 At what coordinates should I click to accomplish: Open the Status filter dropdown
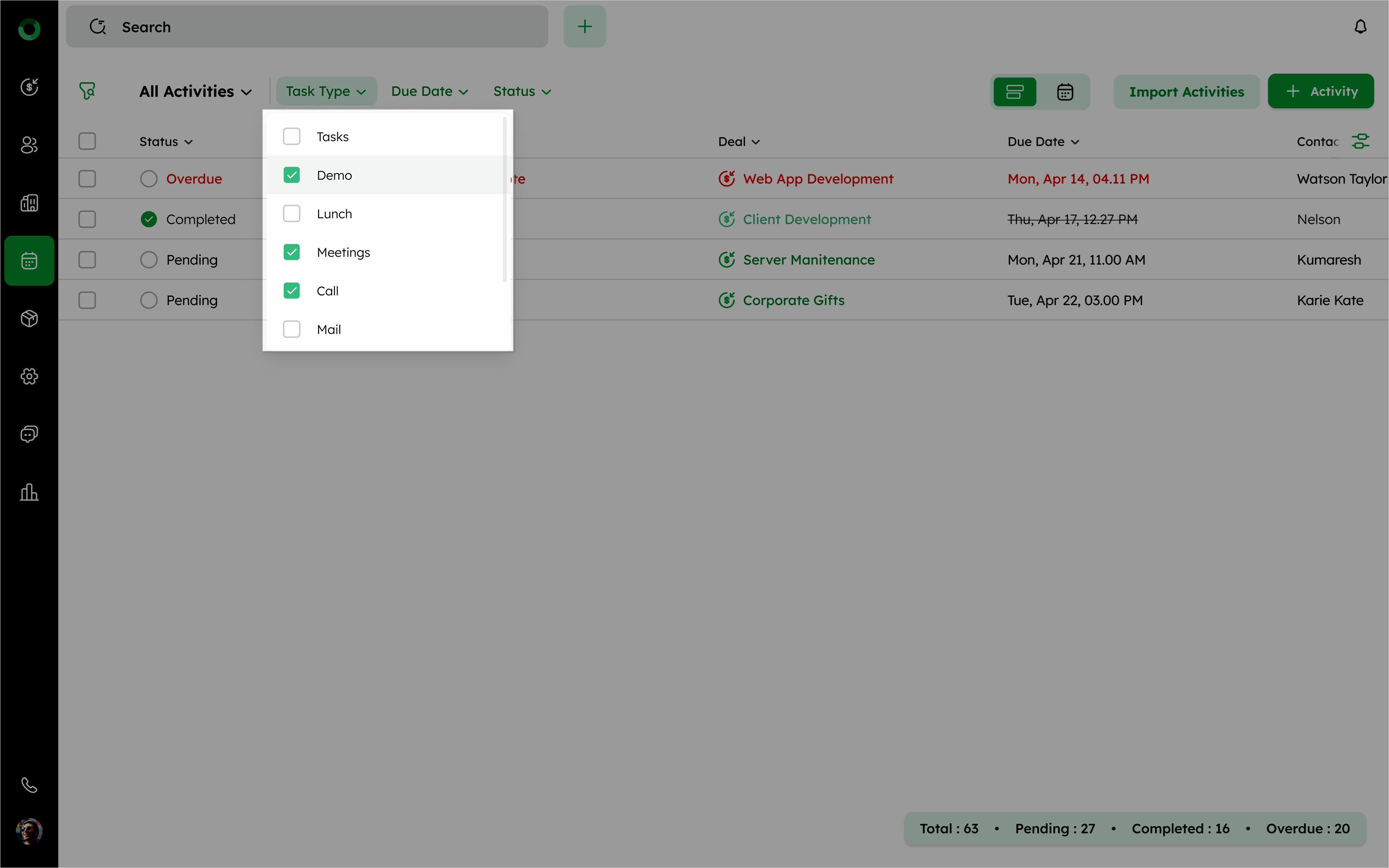point(522,92)
